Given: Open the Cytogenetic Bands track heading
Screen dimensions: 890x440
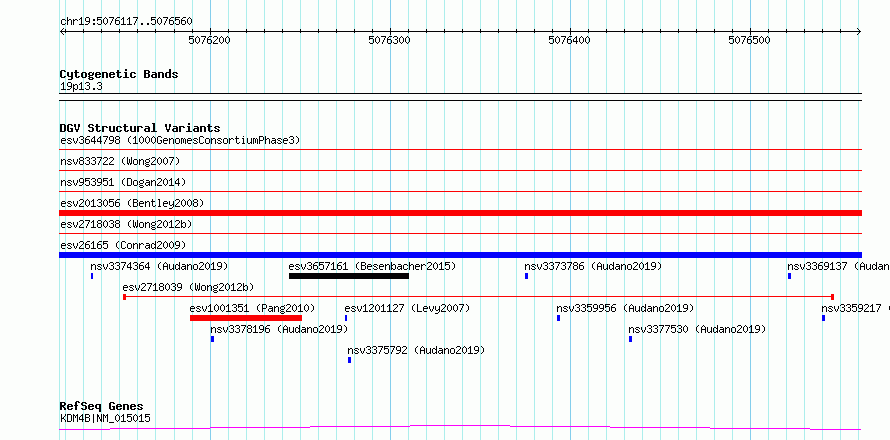Looking at the screenshot, I should point(119,74).
